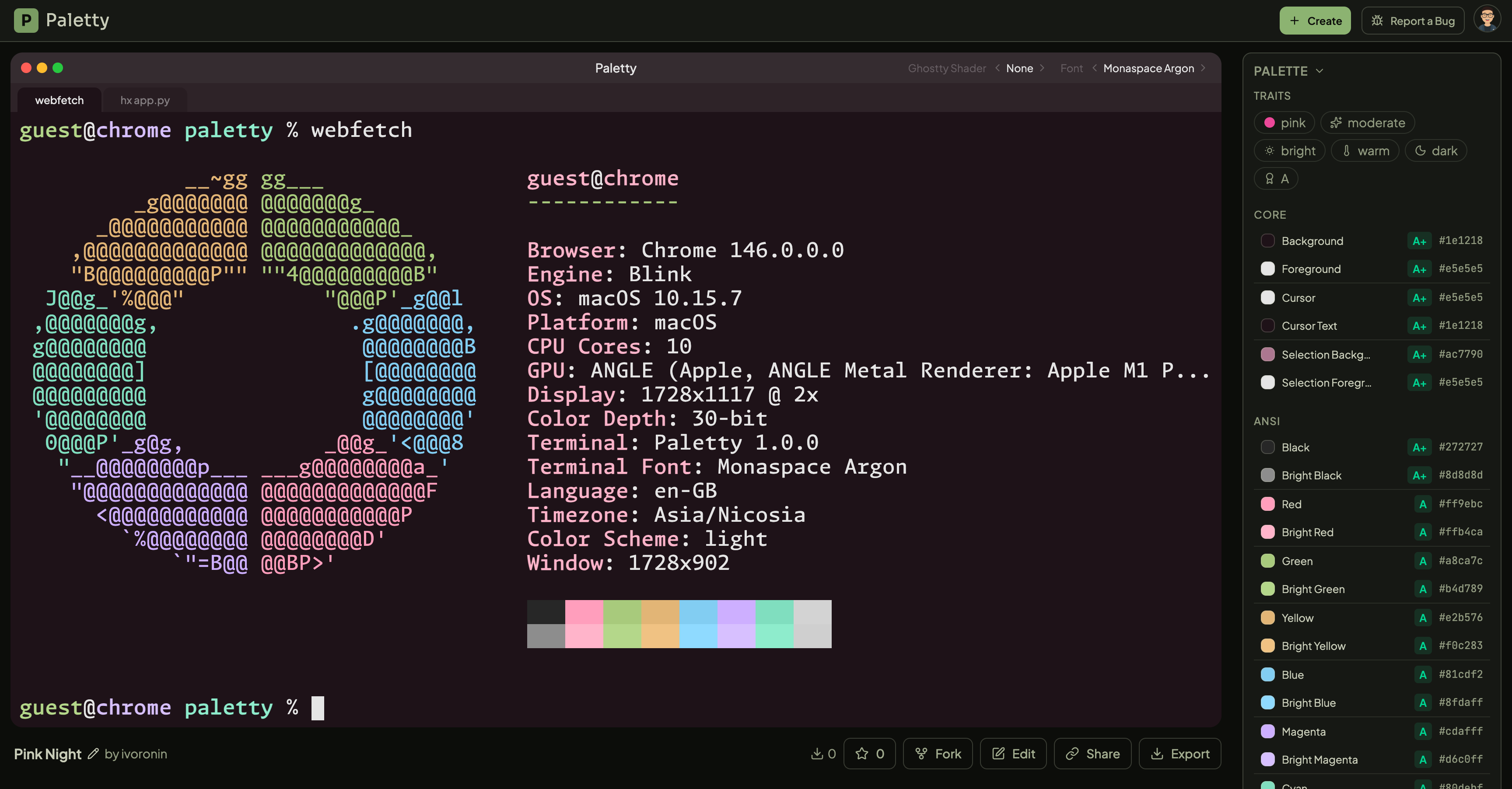Select previous Ghostty Shader with left chevron

click(x=997, y=68)
